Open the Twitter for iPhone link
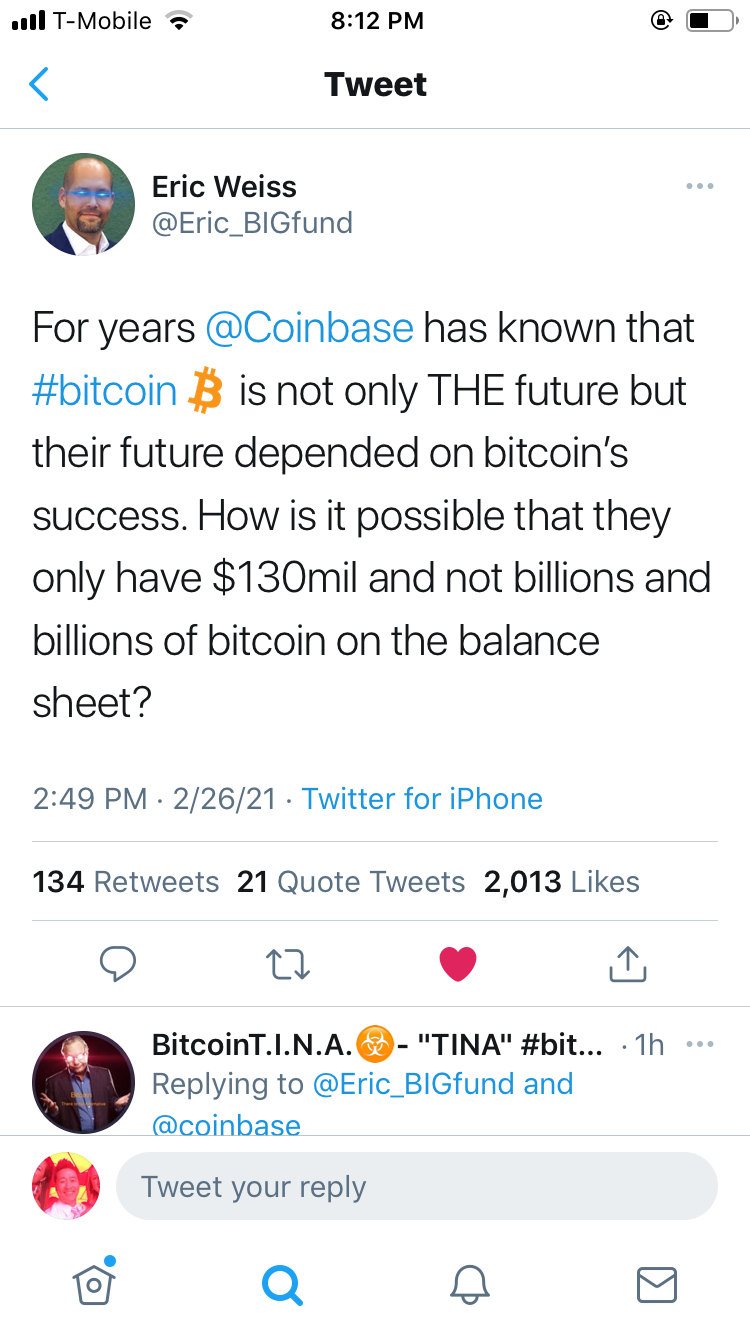750x1334 pixels. (422, 799)
